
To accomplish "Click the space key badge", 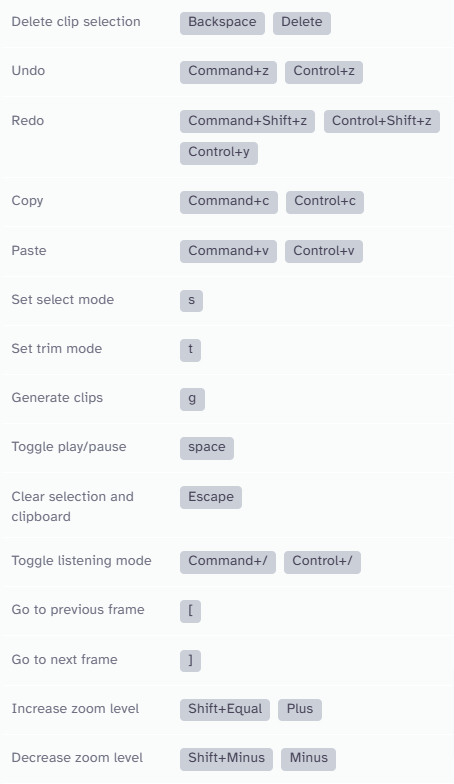I will (206, 448).
